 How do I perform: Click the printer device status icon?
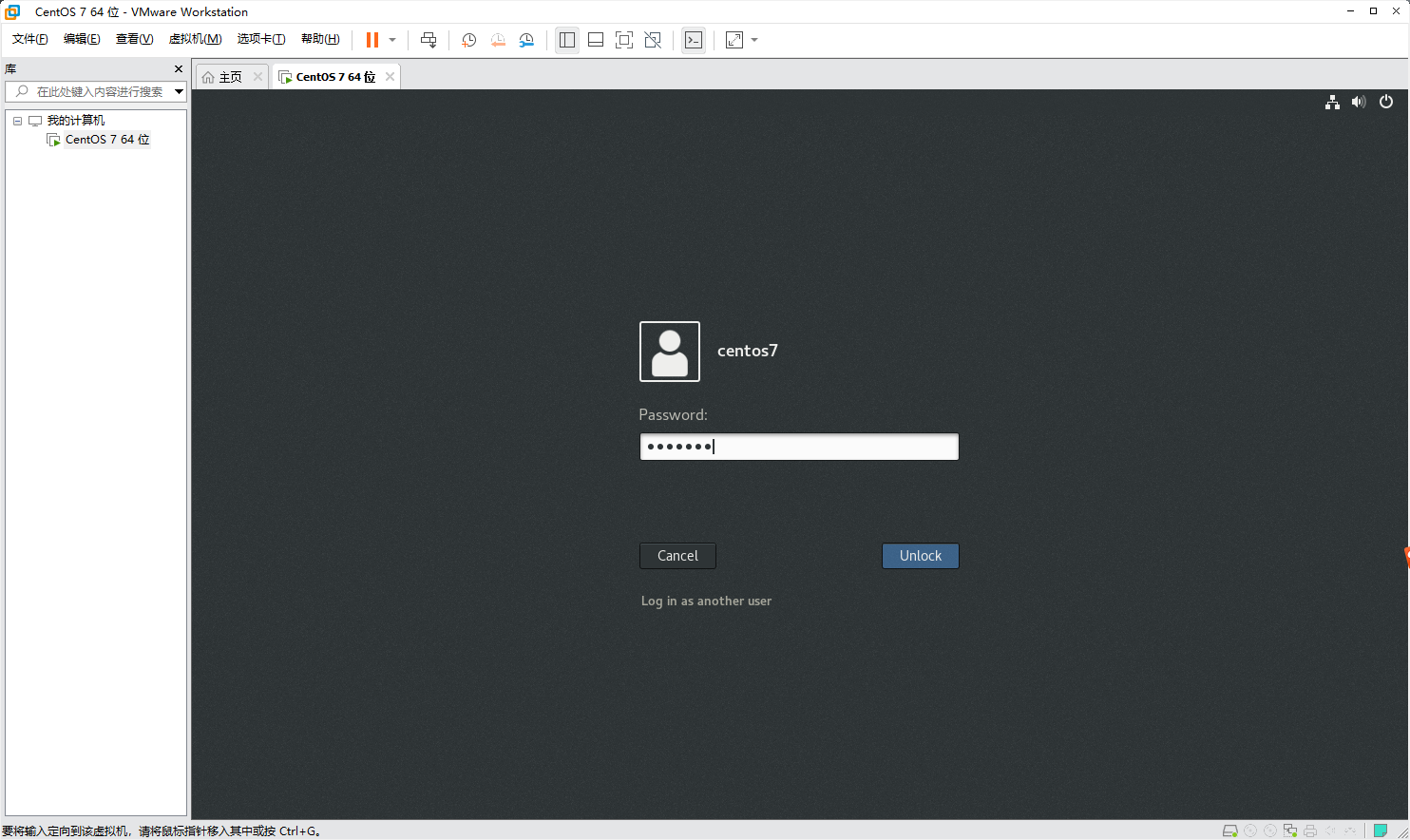(x=1310, y=830)
